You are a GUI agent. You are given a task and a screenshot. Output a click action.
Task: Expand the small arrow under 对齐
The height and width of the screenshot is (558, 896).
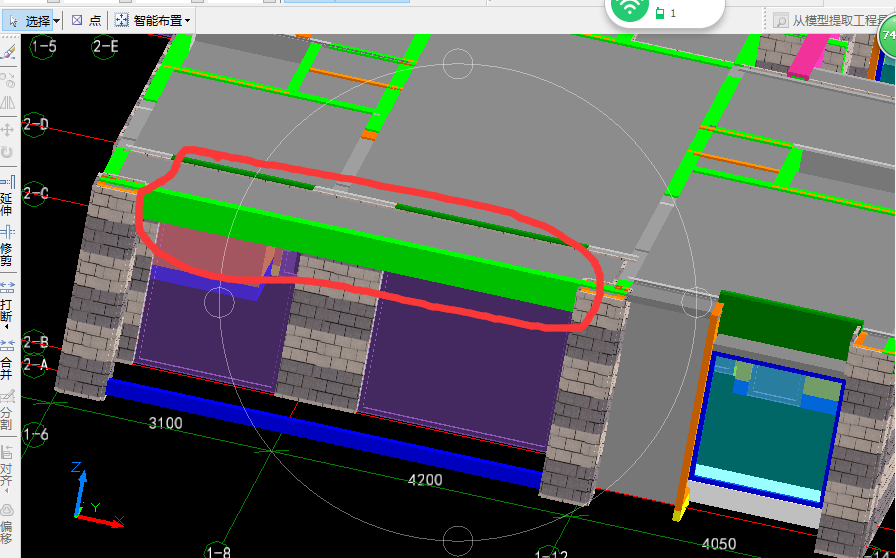point(7,491)
